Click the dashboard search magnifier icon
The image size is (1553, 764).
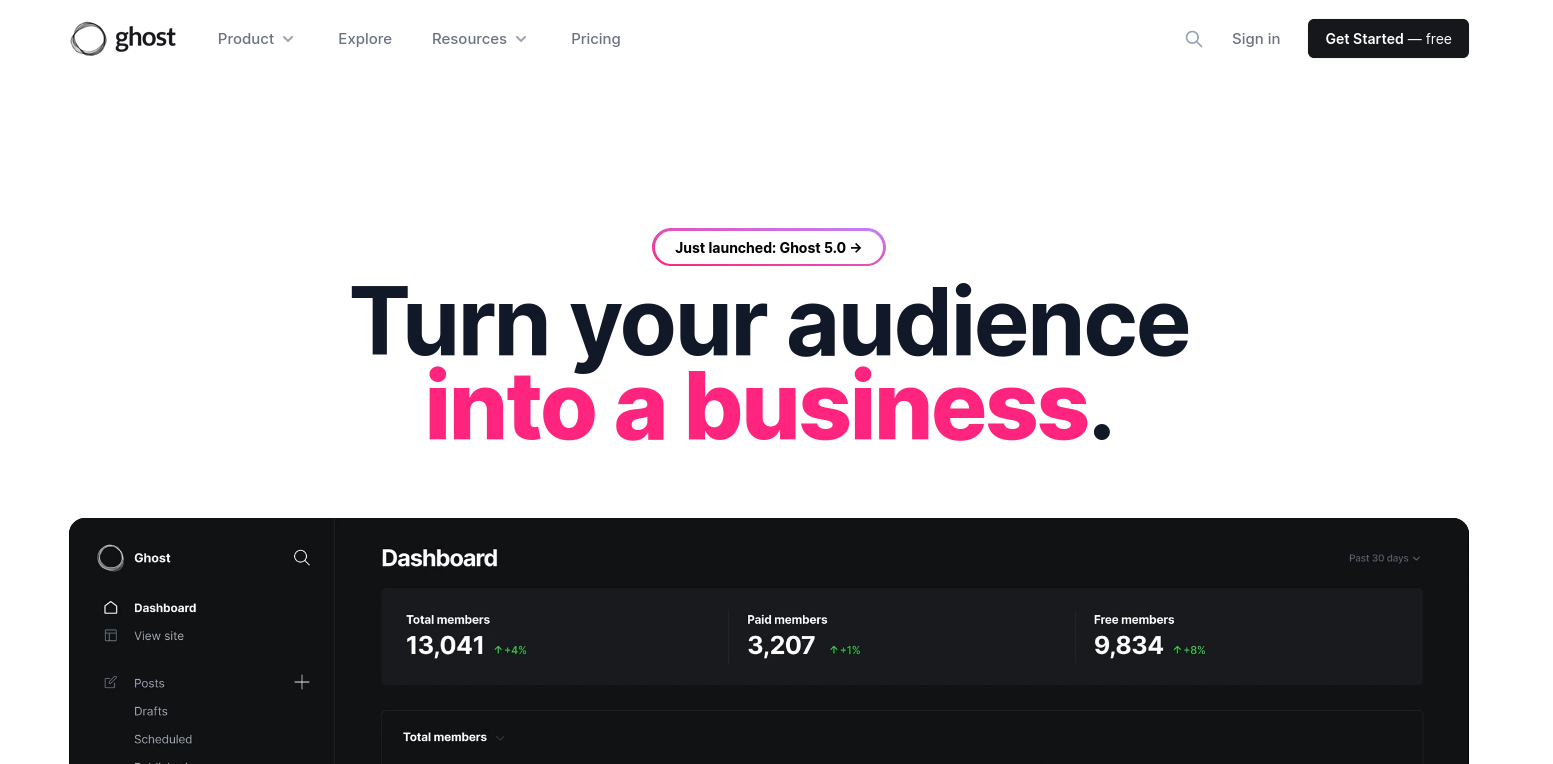301,558
